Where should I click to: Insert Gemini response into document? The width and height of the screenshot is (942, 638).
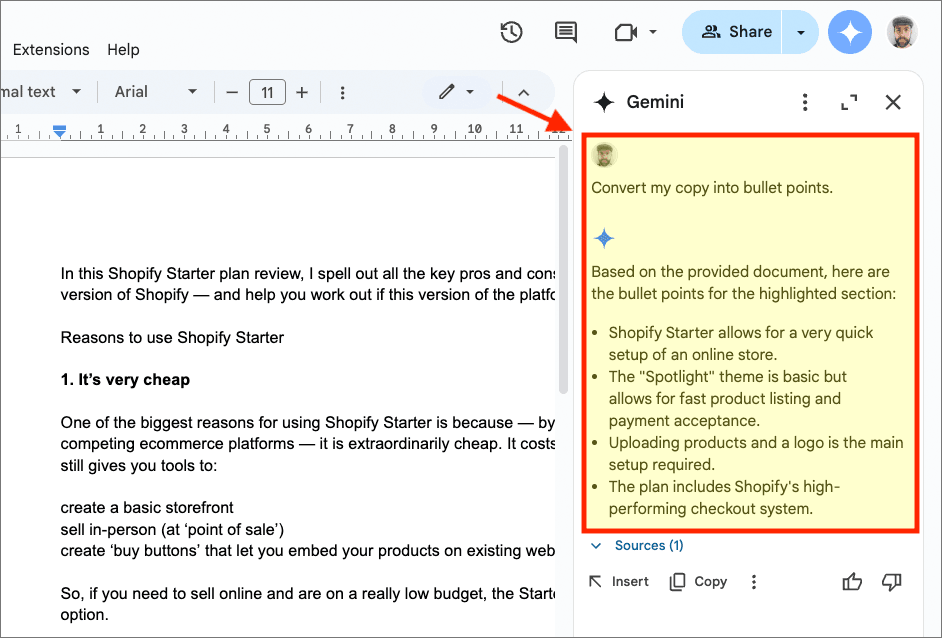[619, 582]
